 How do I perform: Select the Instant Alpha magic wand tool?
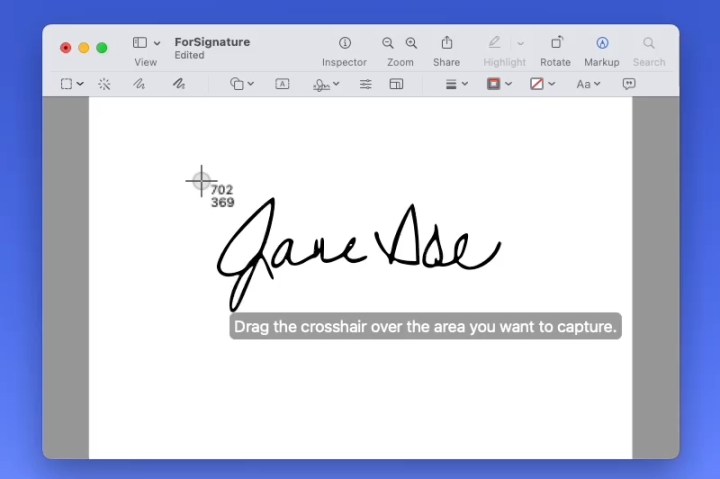click(104, 84)
